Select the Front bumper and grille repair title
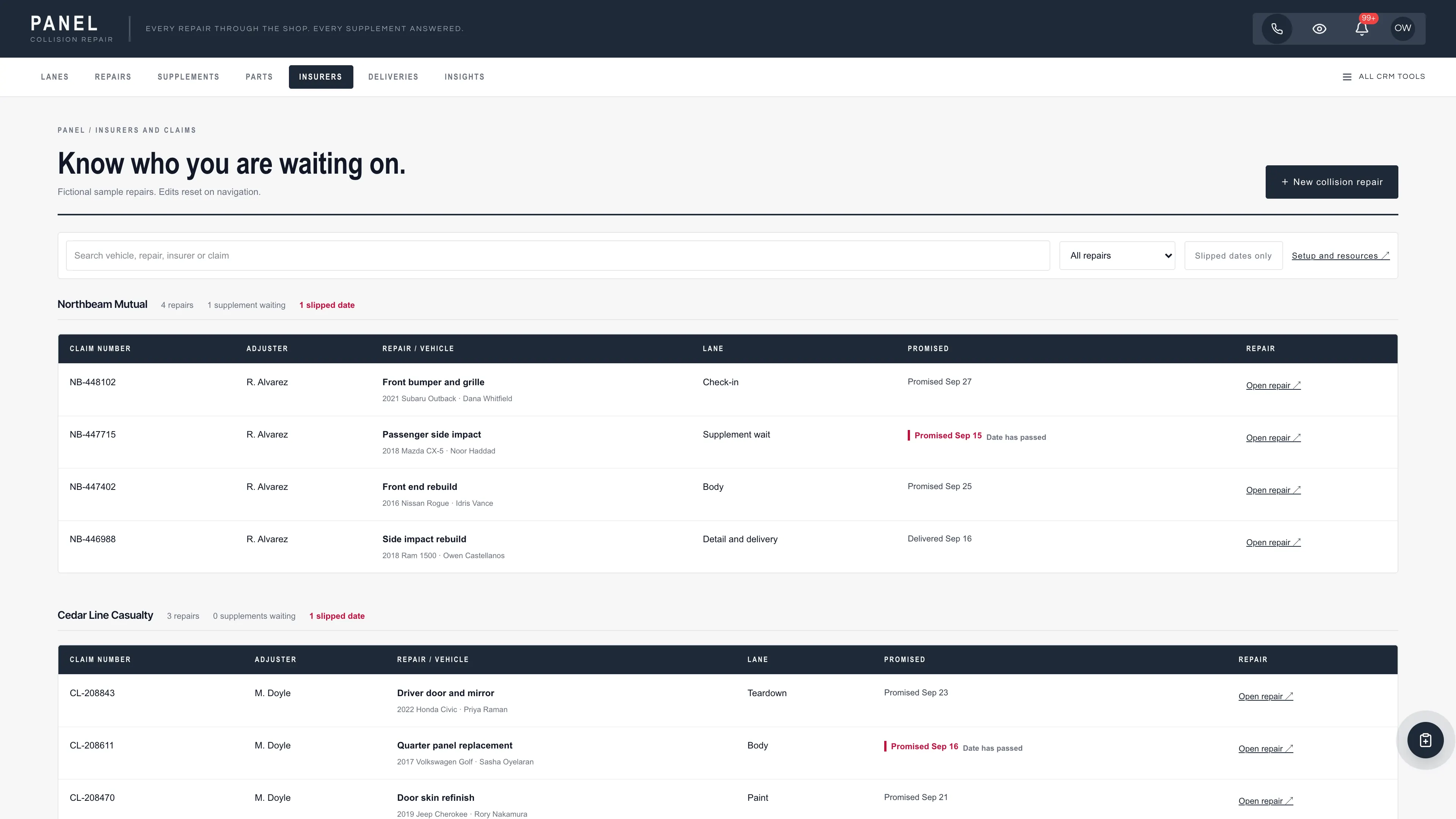The width and height of the screenshot is (1456, 819). click(433, 382)
